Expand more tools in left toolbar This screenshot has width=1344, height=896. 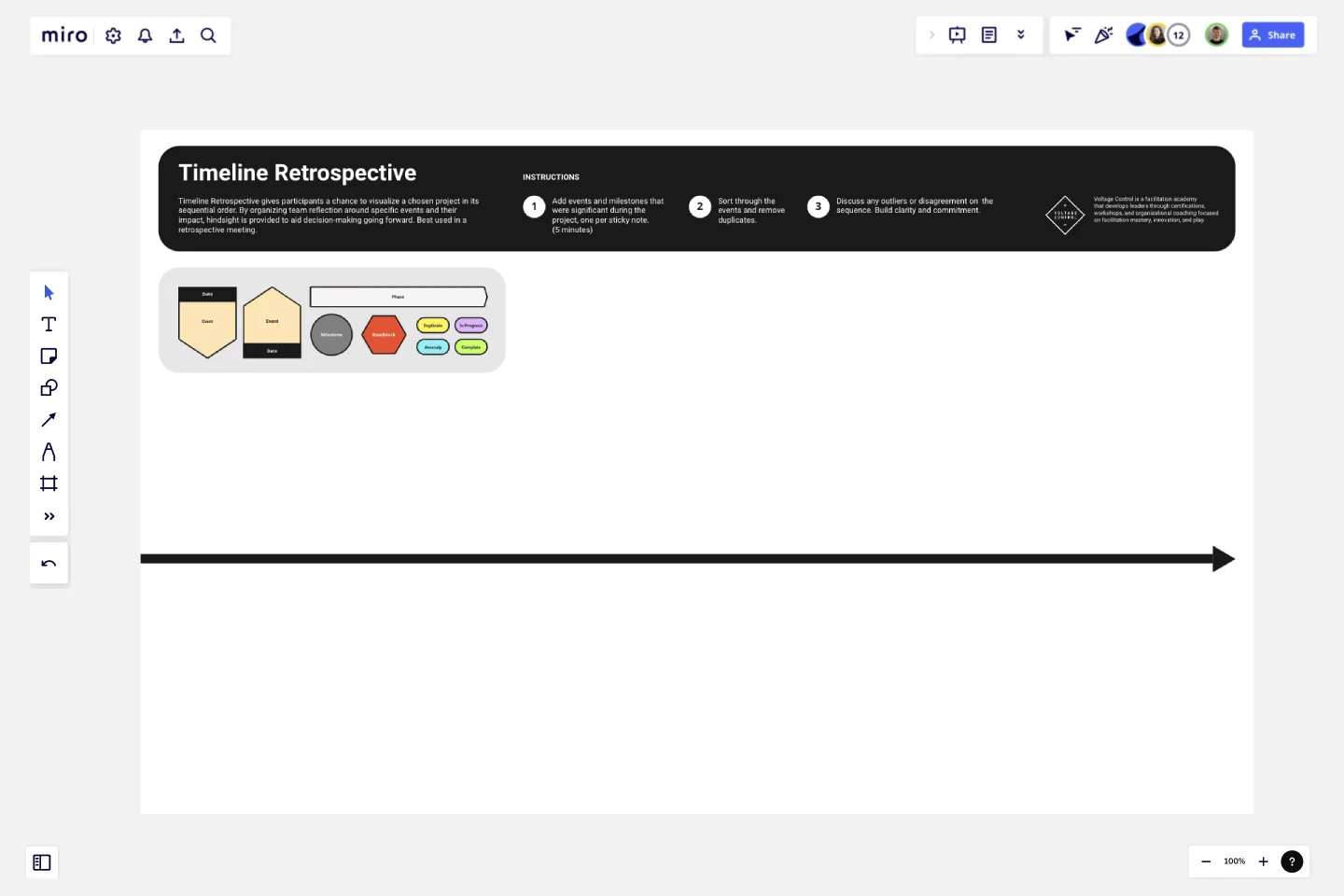[x=49, y=516]
